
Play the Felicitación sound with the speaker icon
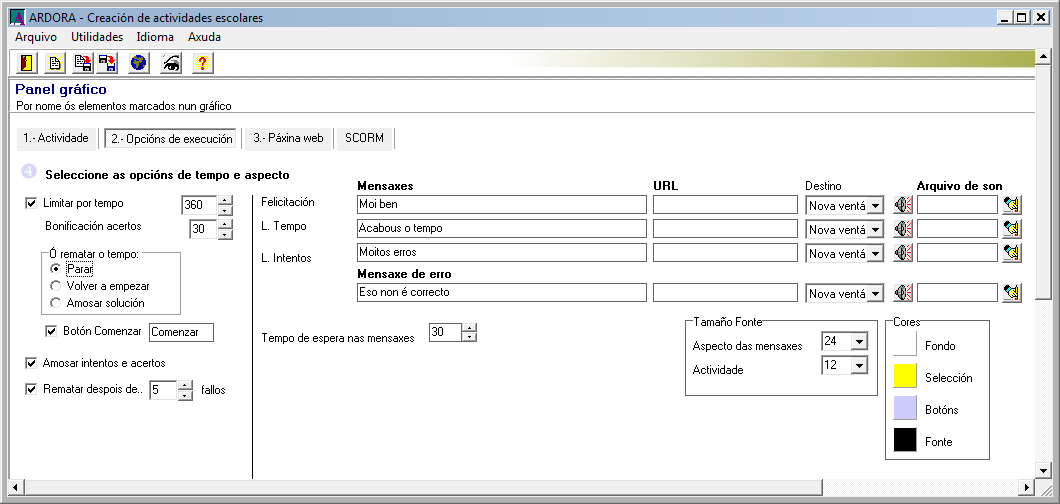[904, 205]
